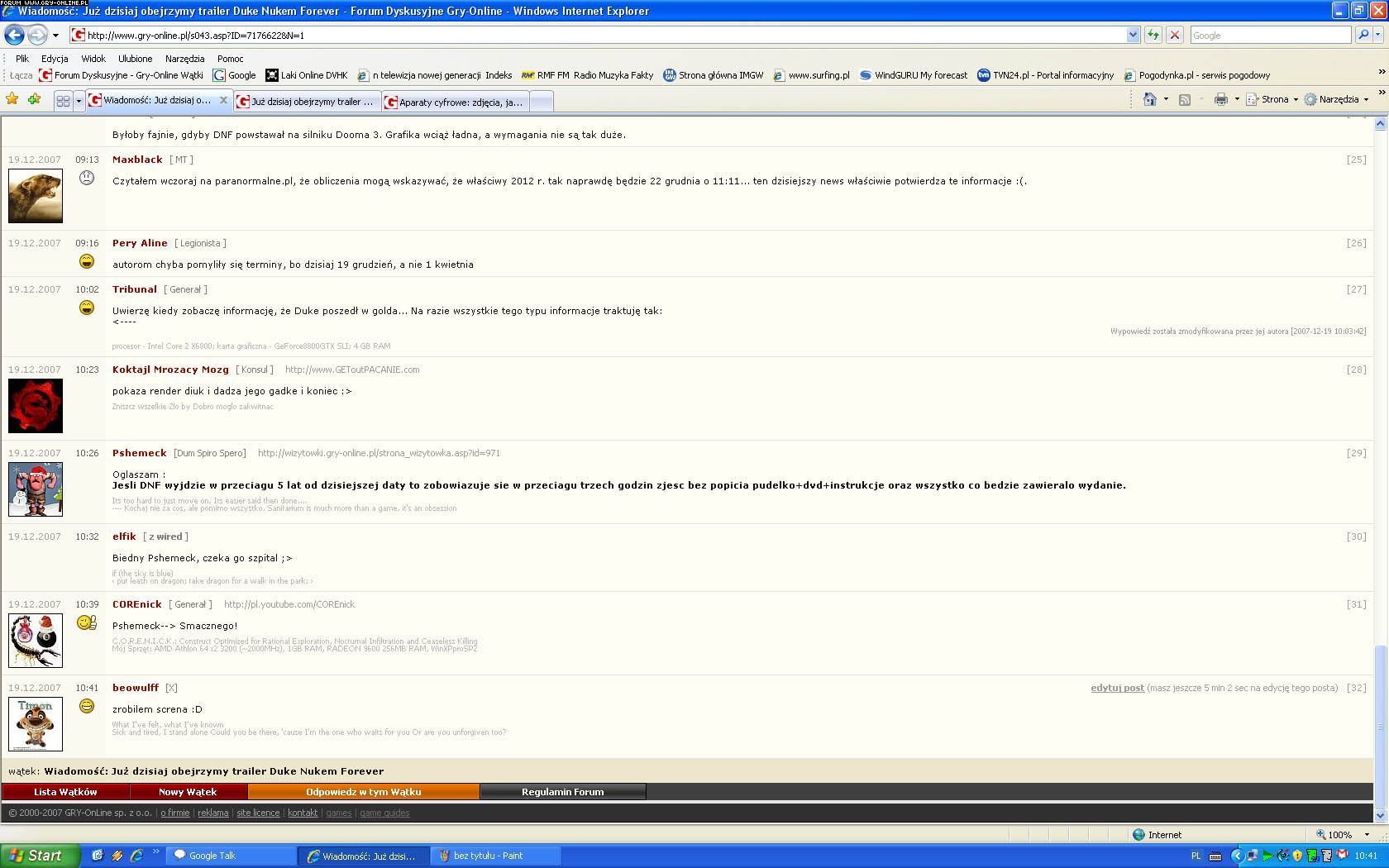This screenshot has height=868, width=1389.
Task: Click the Stop loading red X icon
Action: [x=1174, y=35]
